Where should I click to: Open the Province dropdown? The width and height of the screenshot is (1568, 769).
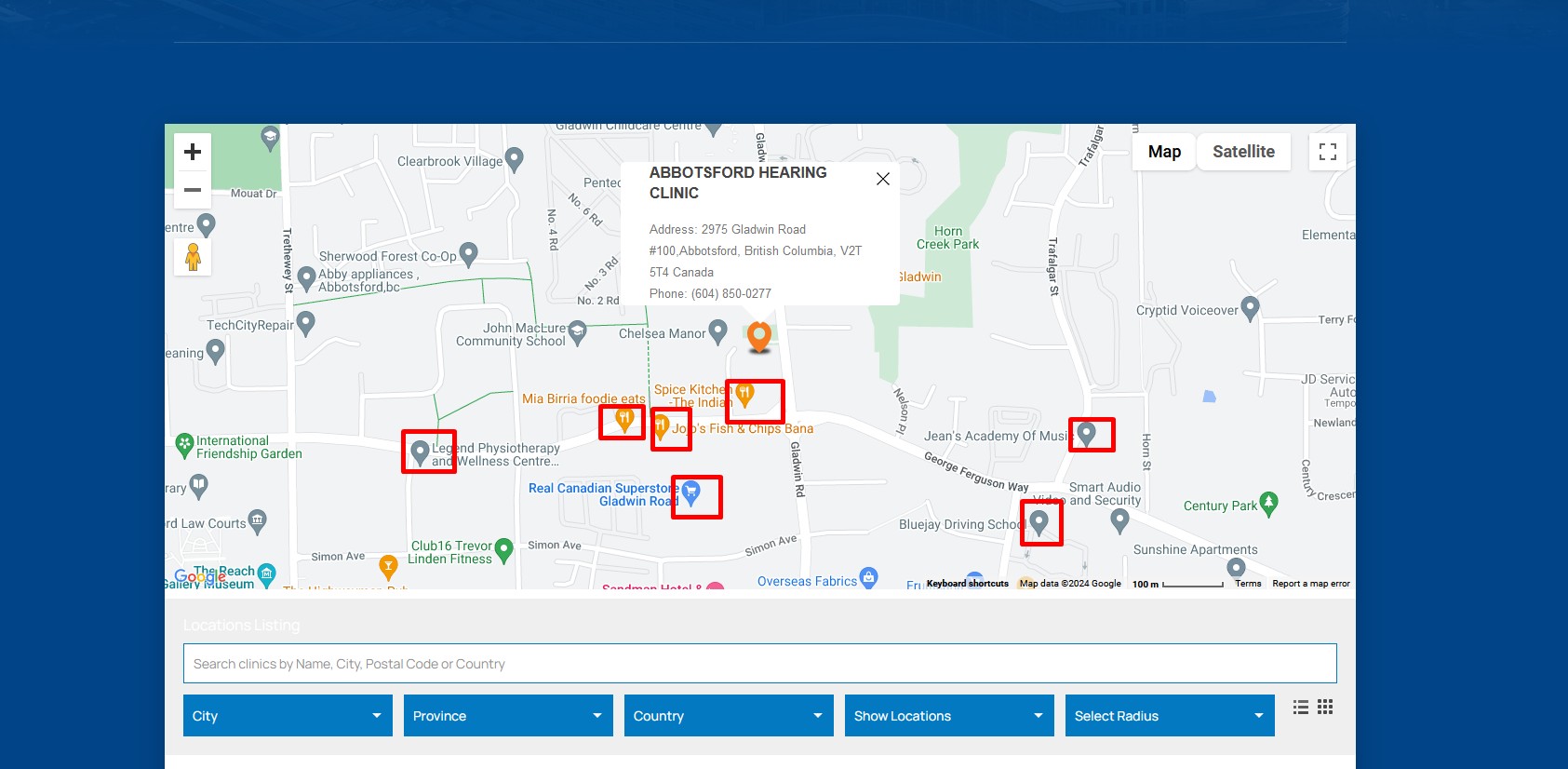(508, 715)
